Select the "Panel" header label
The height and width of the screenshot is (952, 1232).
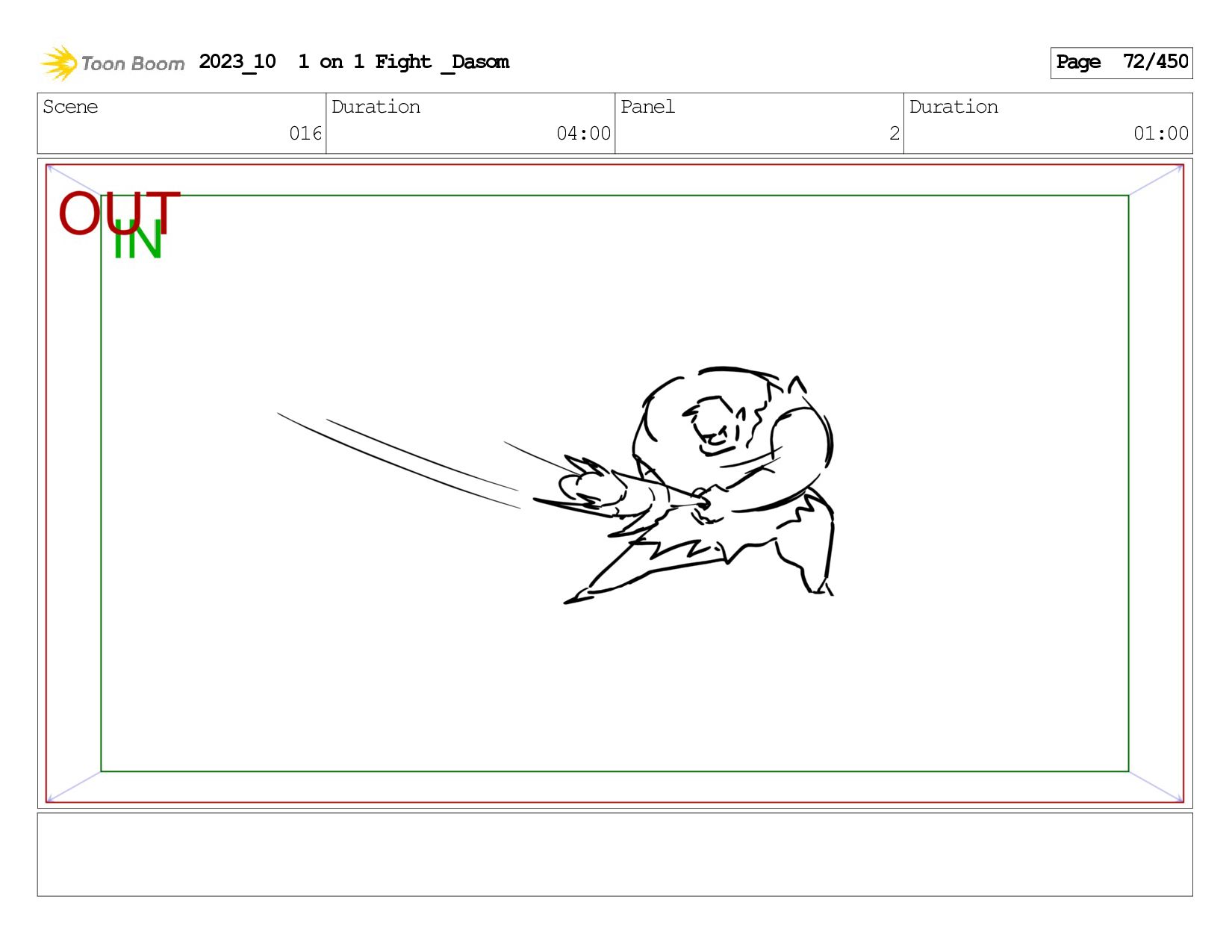(x=648, y=107)
